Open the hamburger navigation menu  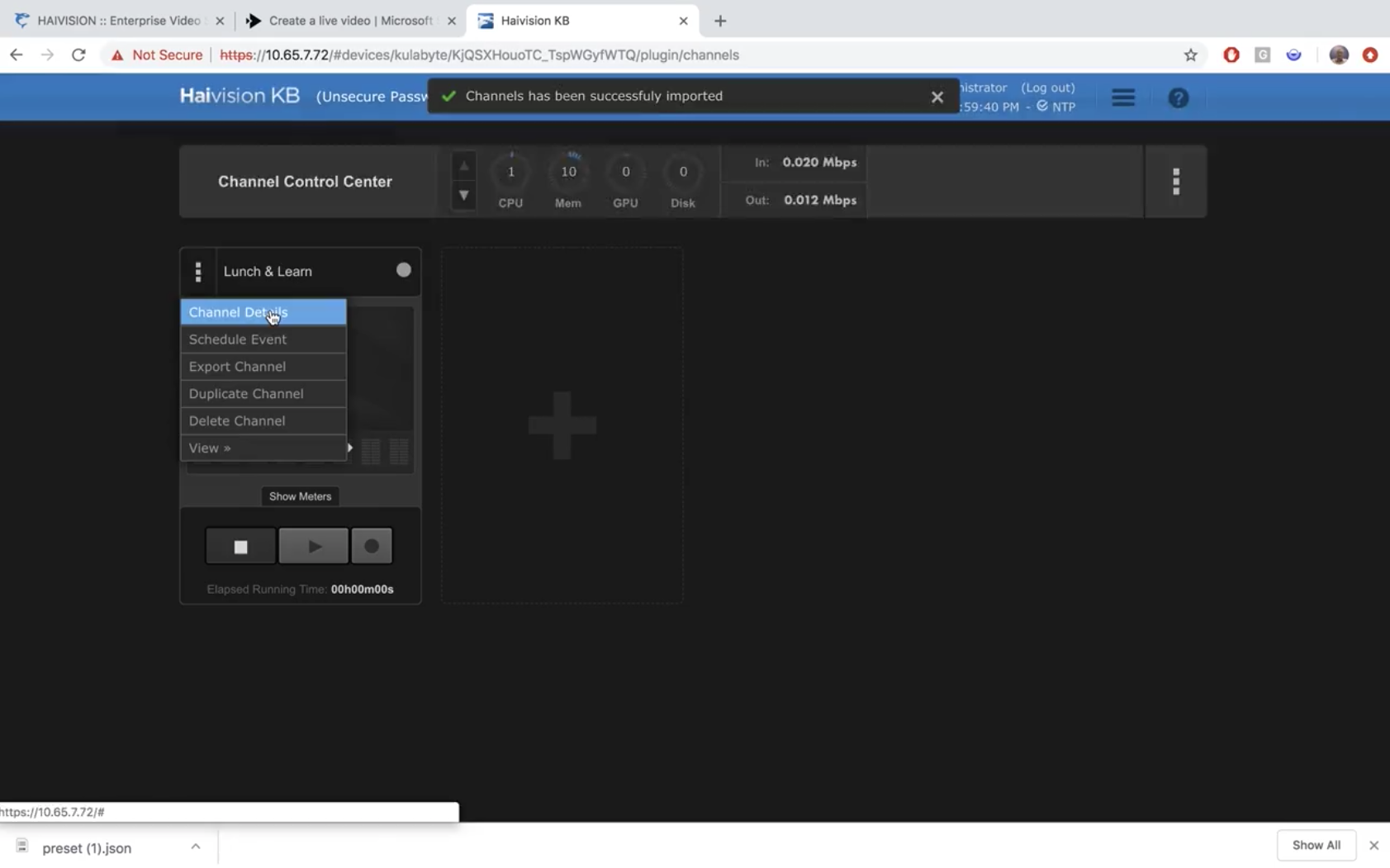(x=1123, y=98)
